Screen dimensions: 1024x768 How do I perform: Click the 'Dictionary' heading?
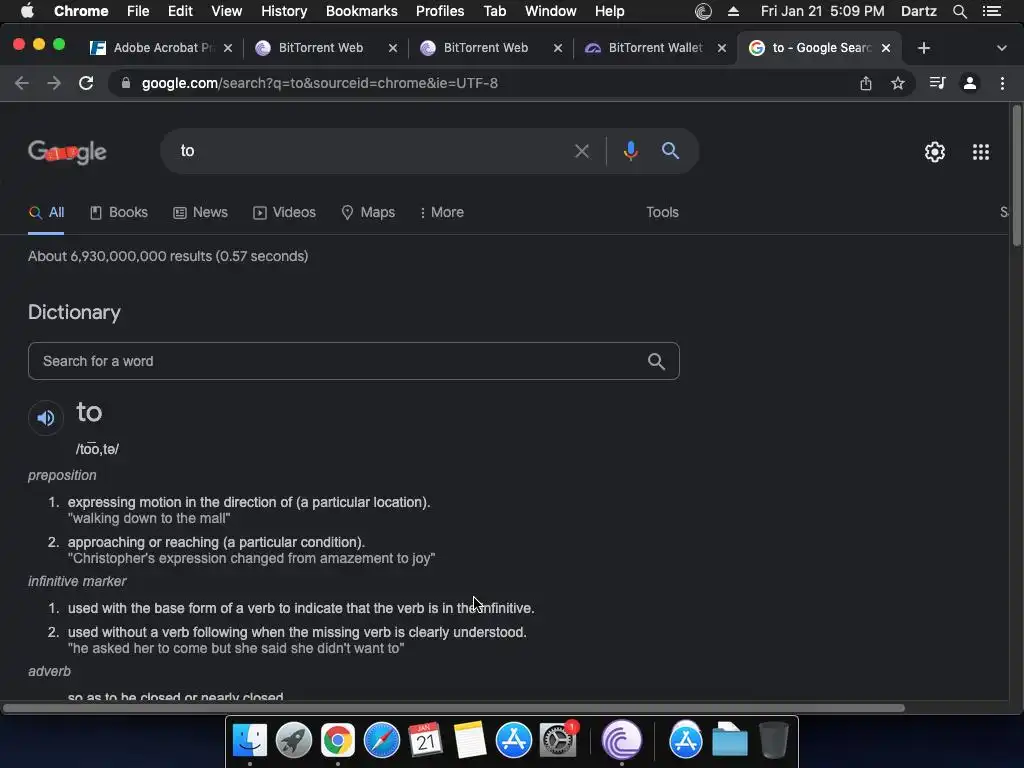[x=74, y=312]
